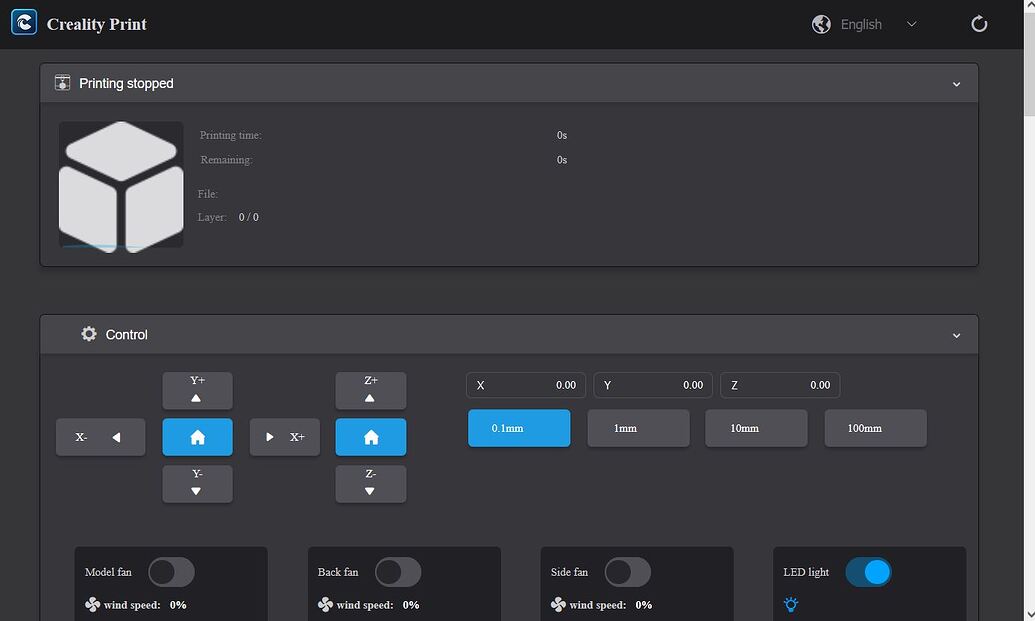The height and width of the screenshot is (621, 1035).
Task: Click the refresh icon in header
Action: [x=979, y=24]
